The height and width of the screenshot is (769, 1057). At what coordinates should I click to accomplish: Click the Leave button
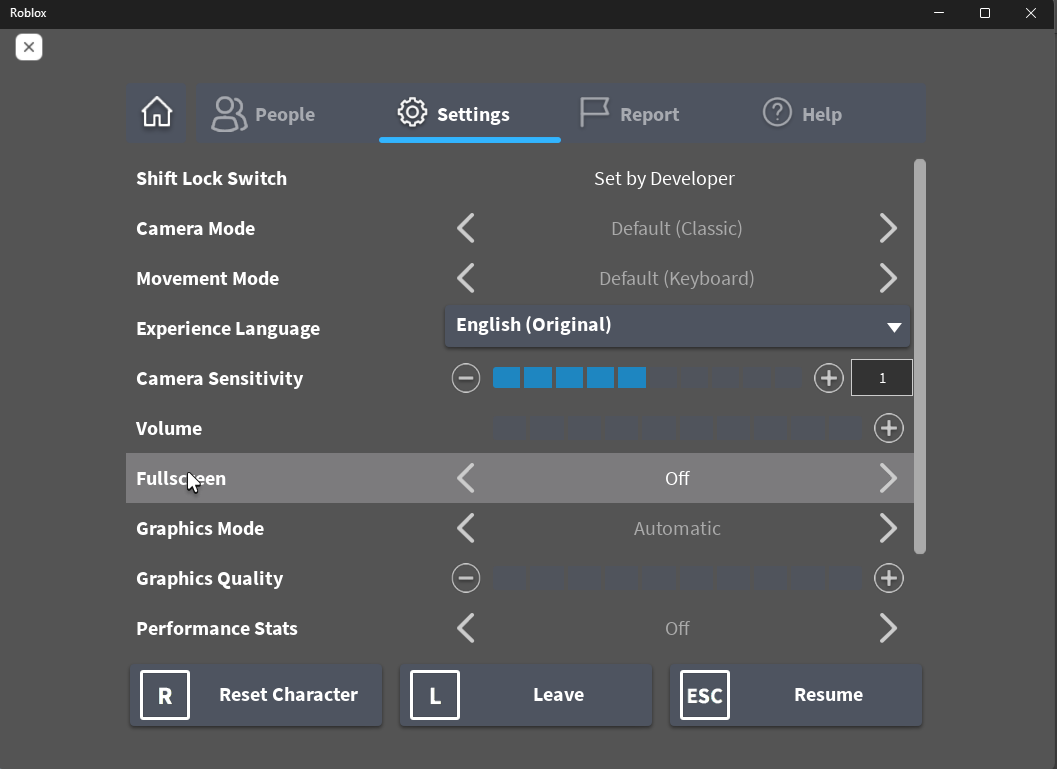[526, 695]
